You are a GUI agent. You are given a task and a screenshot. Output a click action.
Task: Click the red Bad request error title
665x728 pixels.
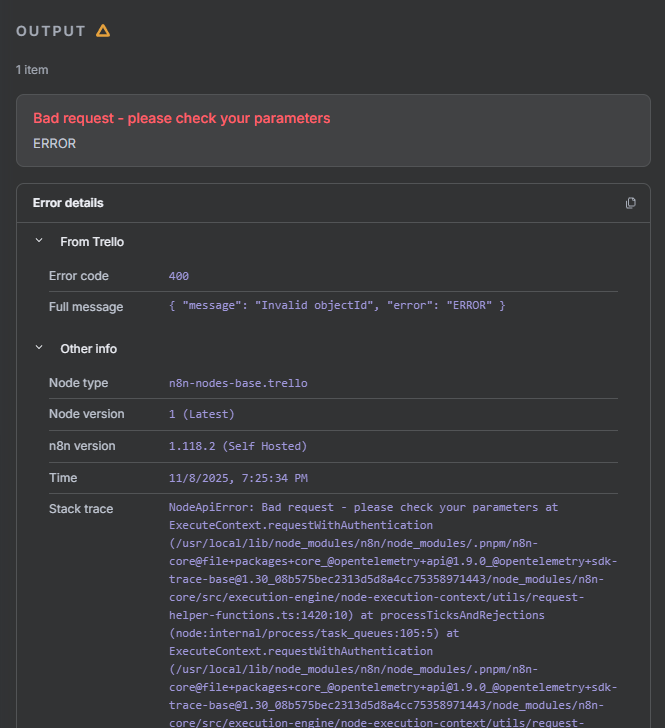coord(181,118)
